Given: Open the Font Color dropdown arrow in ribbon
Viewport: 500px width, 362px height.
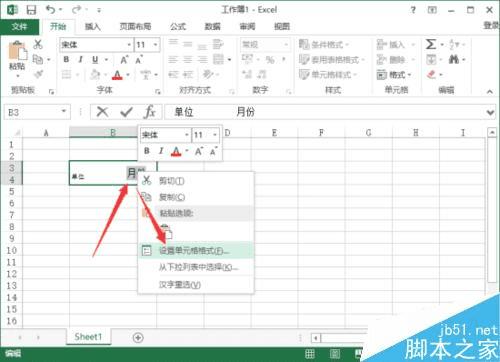Looking at the screenshot, I should pyautogui.click(x=128, y=75).
